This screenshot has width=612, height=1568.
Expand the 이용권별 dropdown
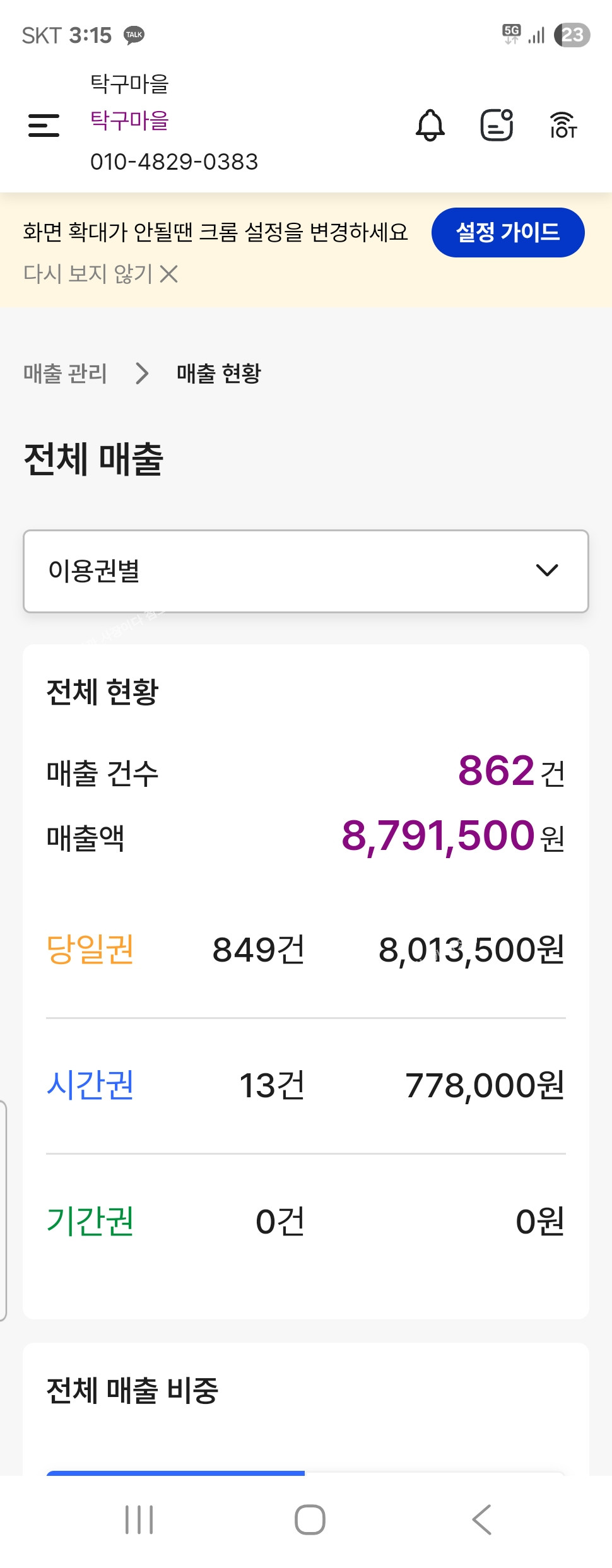tap(306, 571)
